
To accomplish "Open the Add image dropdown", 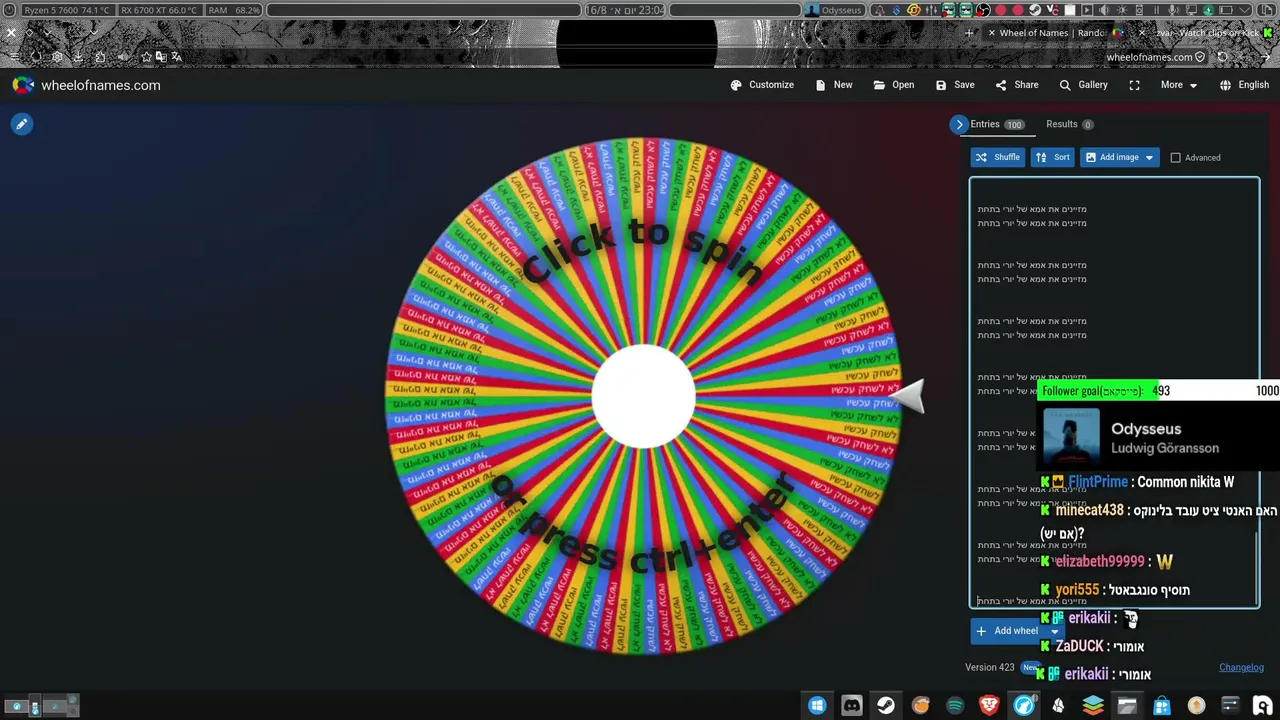I will tap(1119, 157).
